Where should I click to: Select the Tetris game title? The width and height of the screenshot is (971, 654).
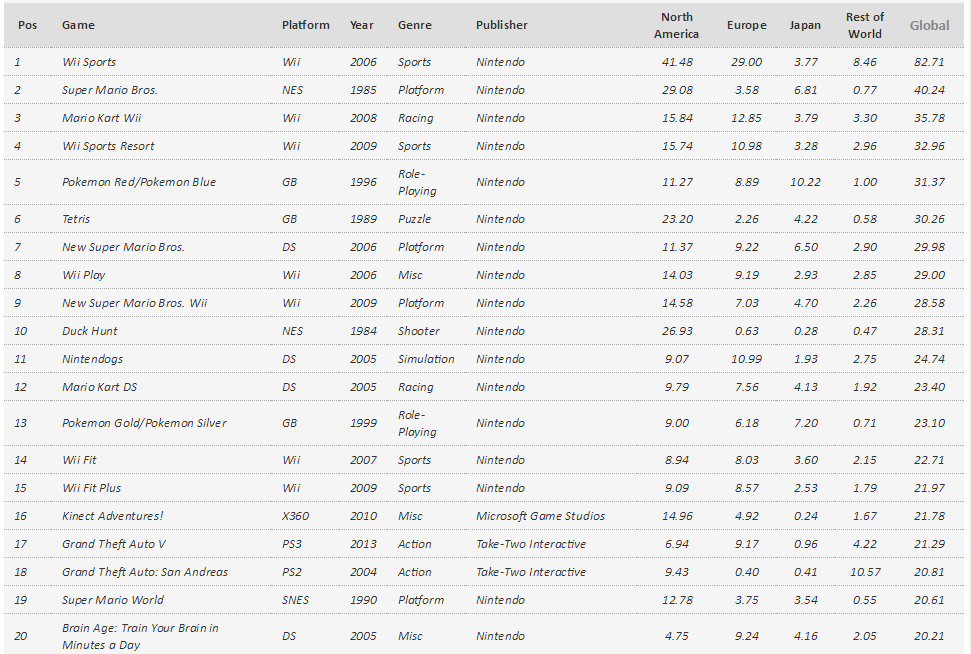pyautogui.click(x=76, y=219)
